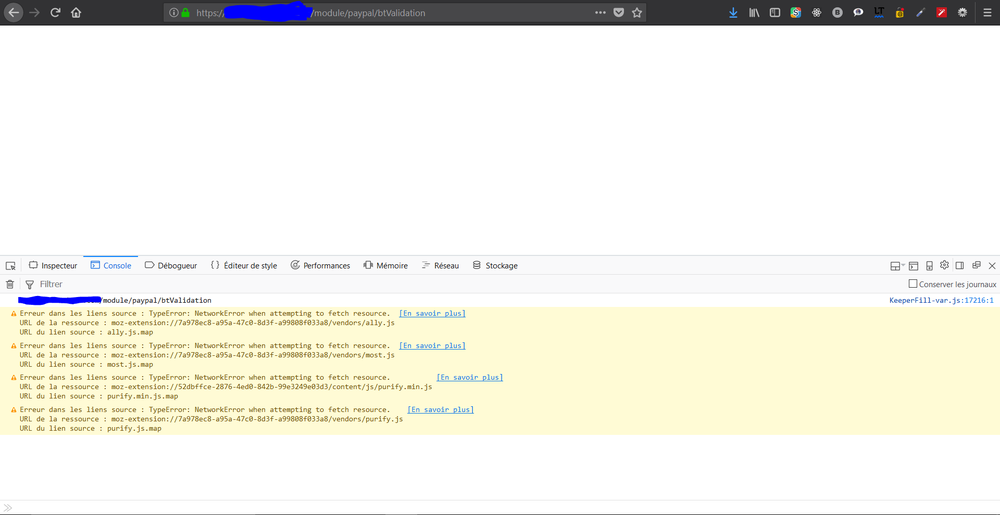
Task: Click the resource URL ending content/js/purify.min.js
Action: [272, 387]
